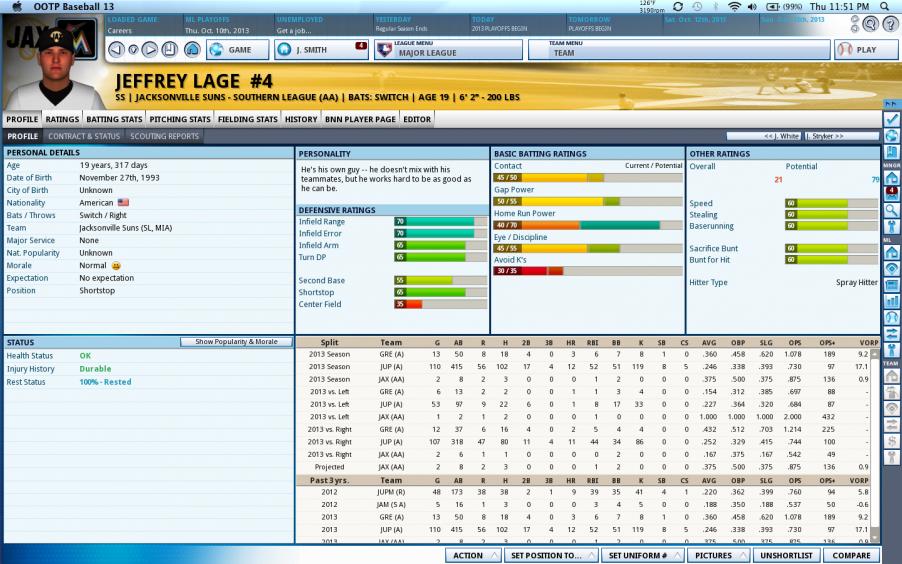Open the SET UNIFORM # dropdown
902x564 pixels.
(x=643, y=555)
